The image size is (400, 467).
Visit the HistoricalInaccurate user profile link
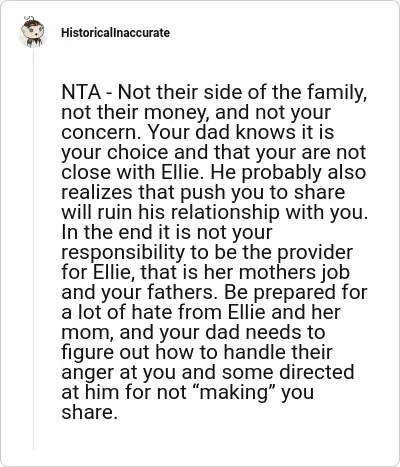115,33
